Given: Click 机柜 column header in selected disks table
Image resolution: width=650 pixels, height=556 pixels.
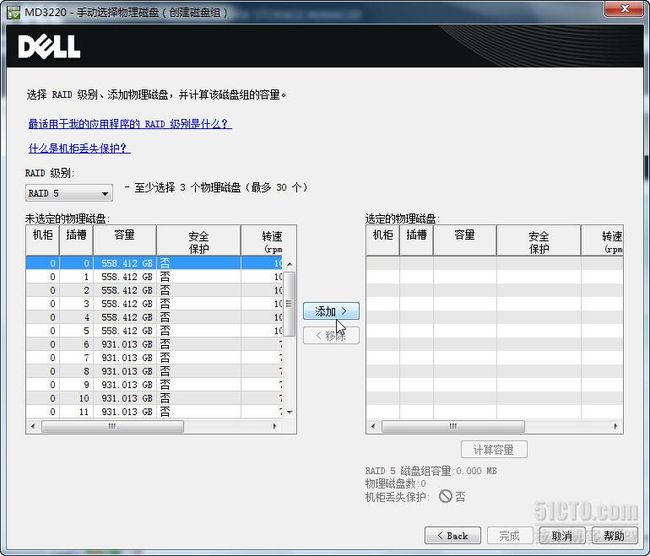Looking at the screenshot, I should point(383,240).
